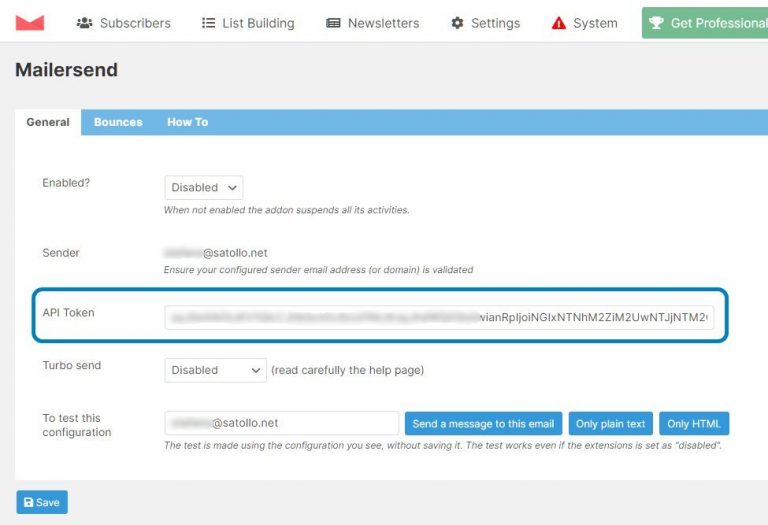Click the Subscribers people icon
This screenshot has height=525, width=768.
[84, 23]
